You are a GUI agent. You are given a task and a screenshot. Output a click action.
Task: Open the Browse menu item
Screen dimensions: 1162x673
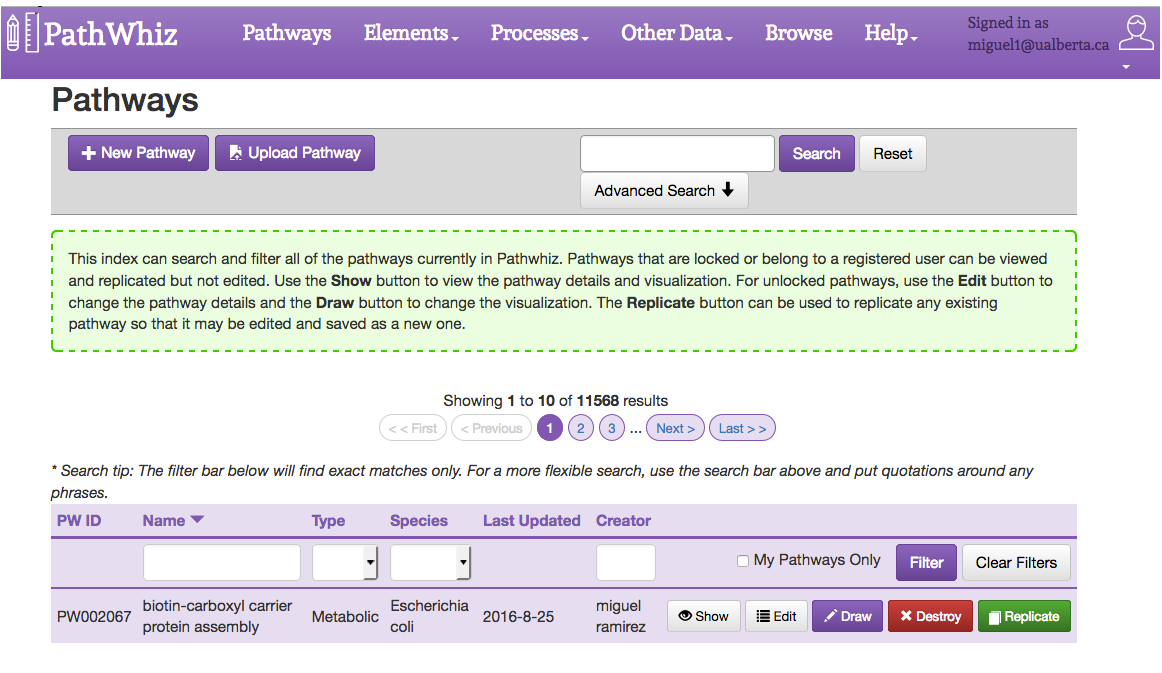click(798, 33)
